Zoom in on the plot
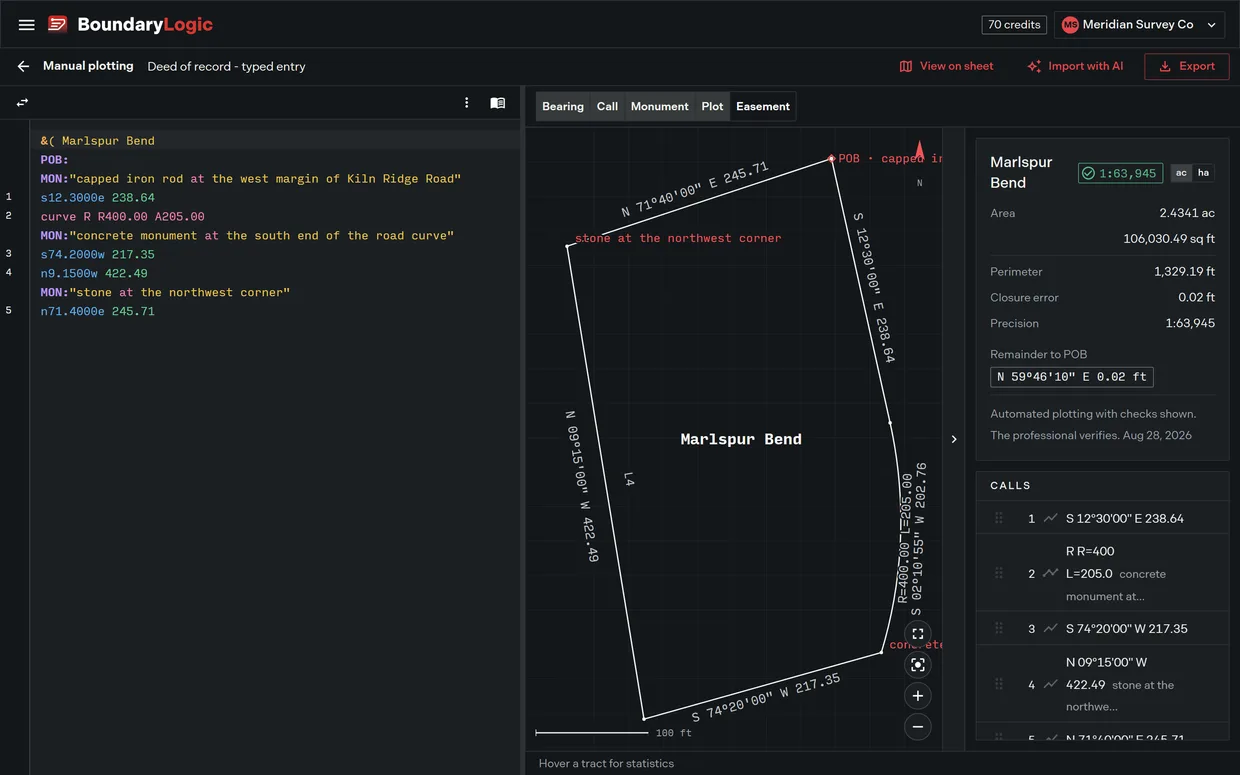This screenshot has height=775, width=1240. coord(918,696)
